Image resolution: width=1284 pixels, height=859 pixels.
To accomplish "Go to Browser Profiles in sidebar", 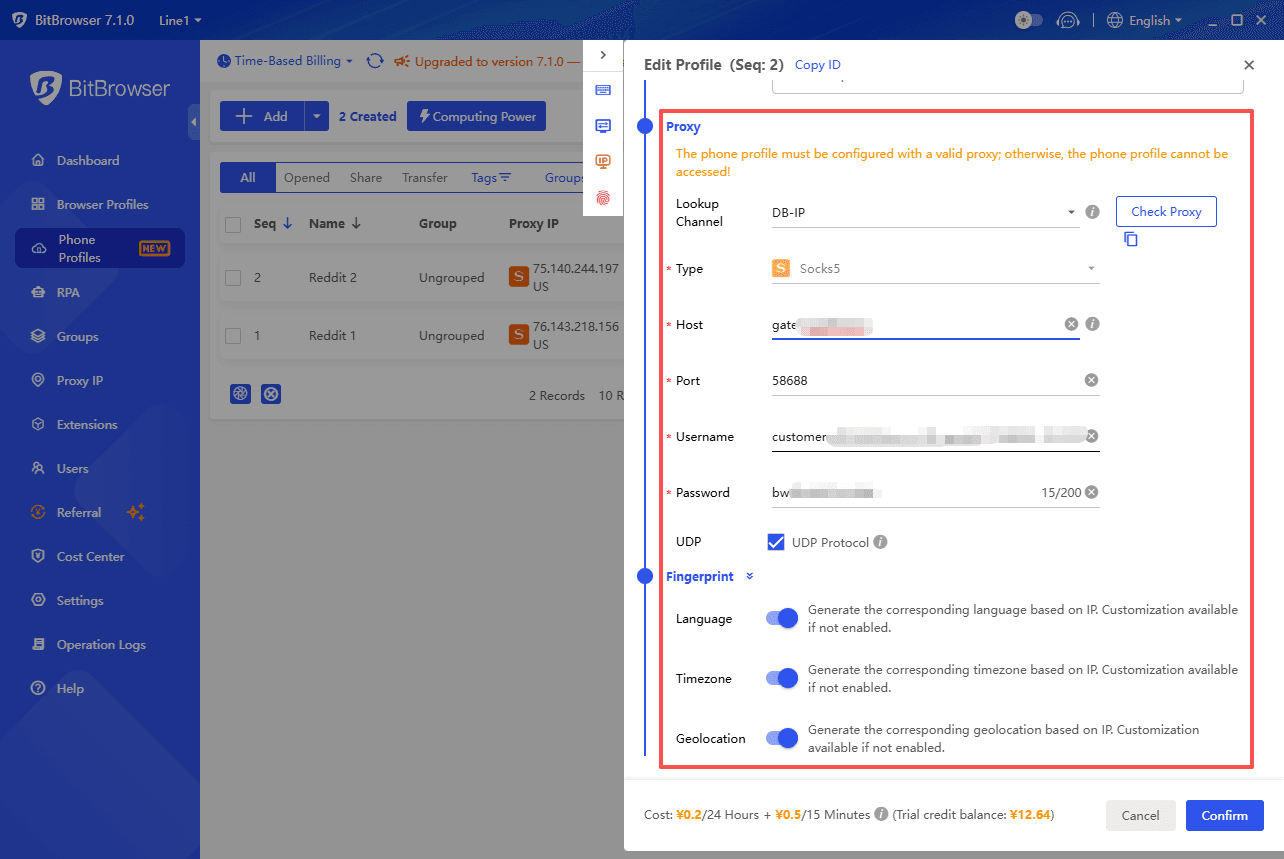I will pyautogui.click(x=100, y=204).
